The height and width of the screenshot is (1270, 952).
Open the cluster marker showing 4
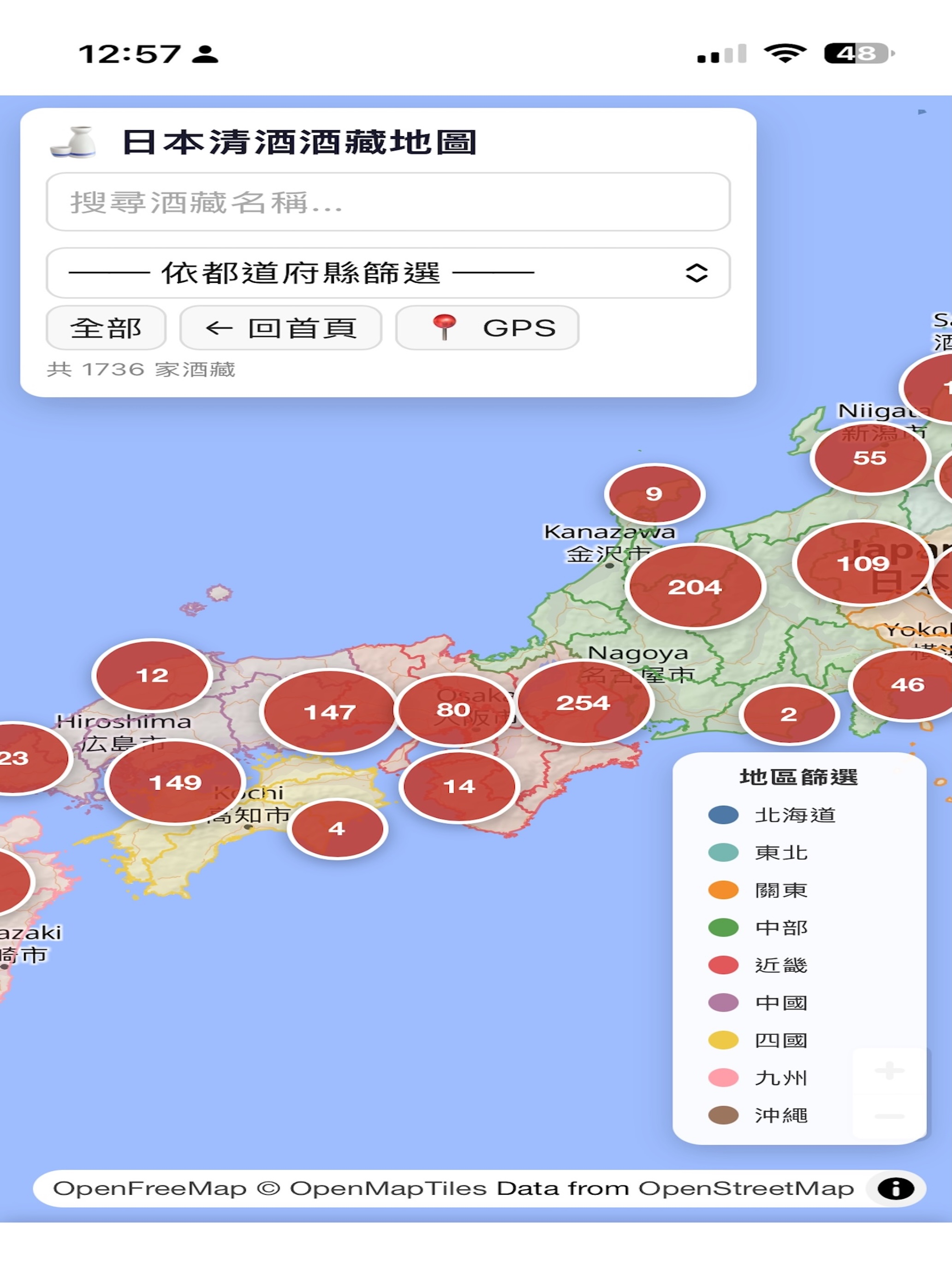coord(337,828)
